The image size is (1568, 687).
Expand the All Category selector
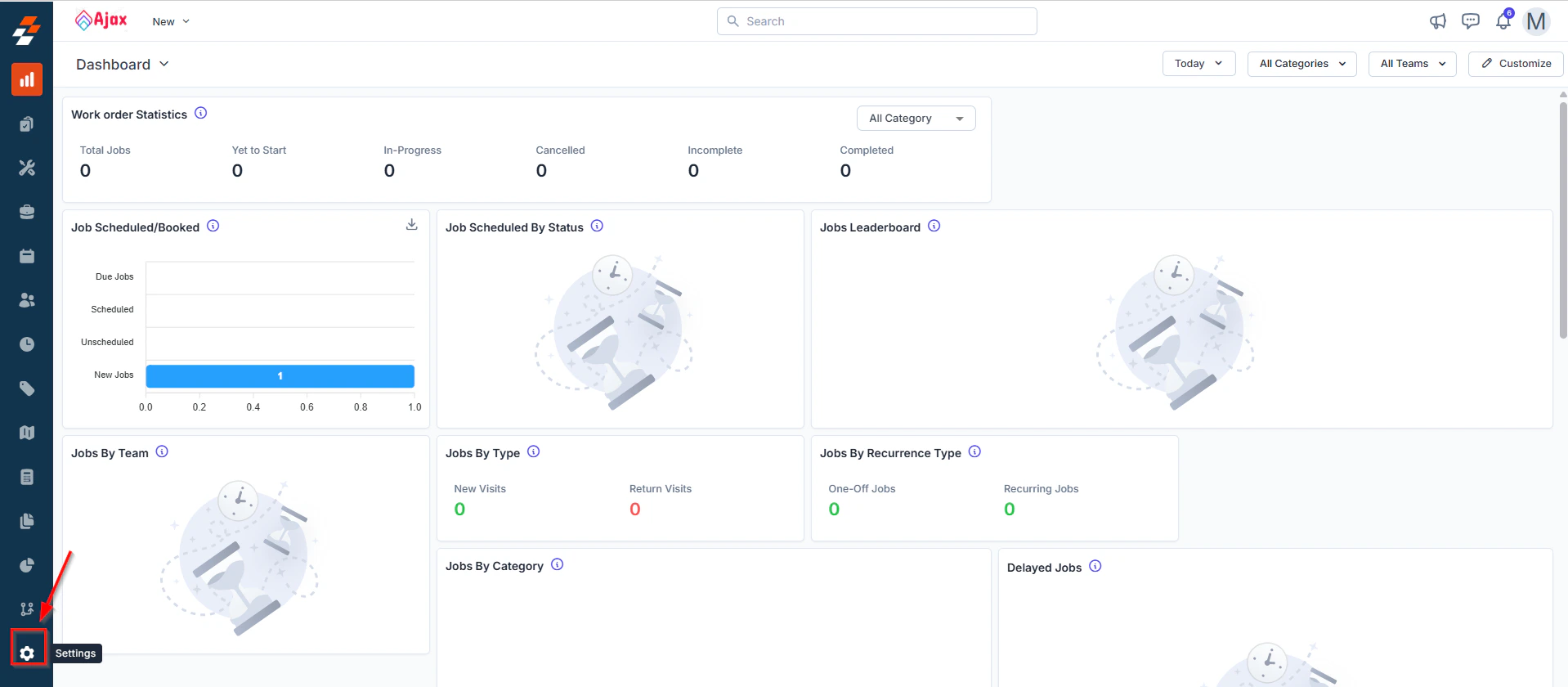click(x=916, y=118)
